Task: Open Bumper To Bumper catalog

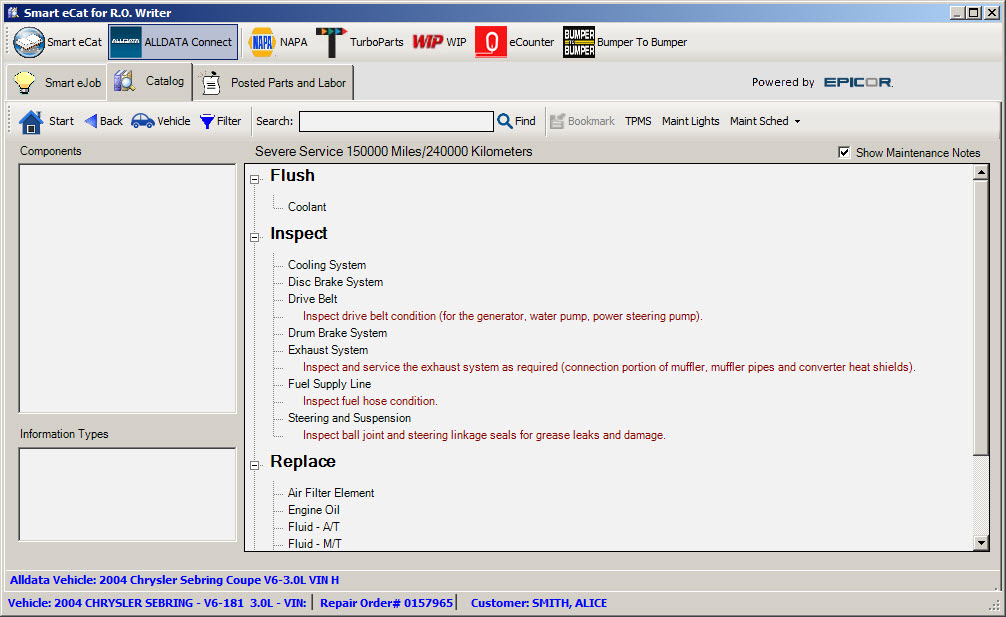Action: pos(579,42)
